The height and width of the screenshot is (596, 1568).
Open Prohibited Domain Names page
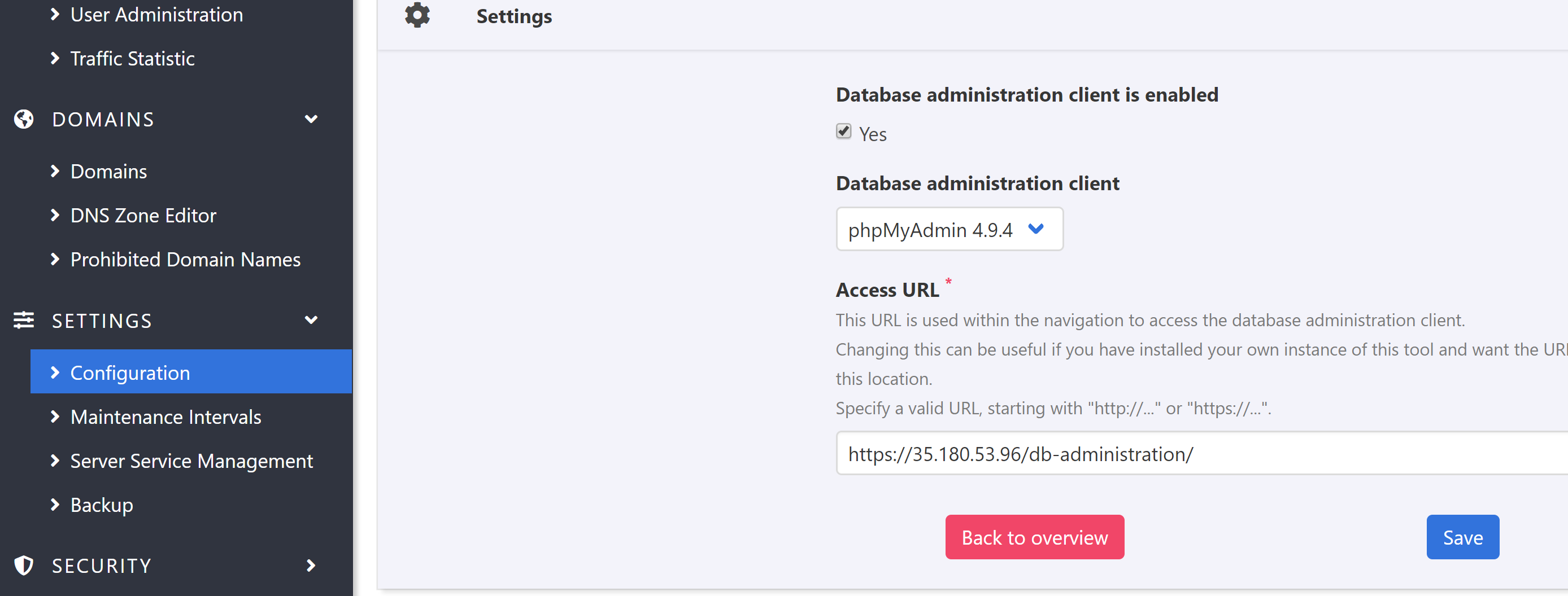coord(185,260)
